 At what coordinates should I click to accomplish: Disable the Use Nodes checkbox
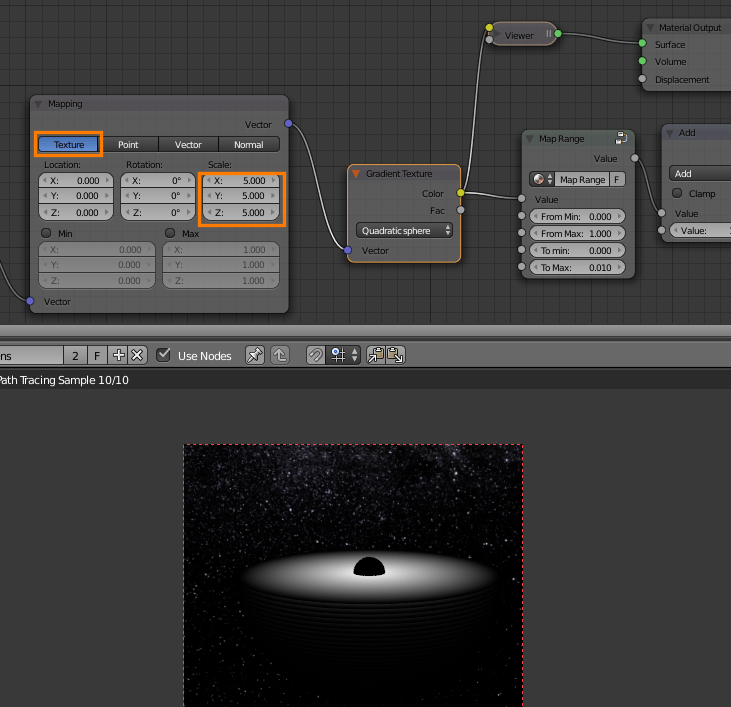pyautogui.click(x=164, y=355)
